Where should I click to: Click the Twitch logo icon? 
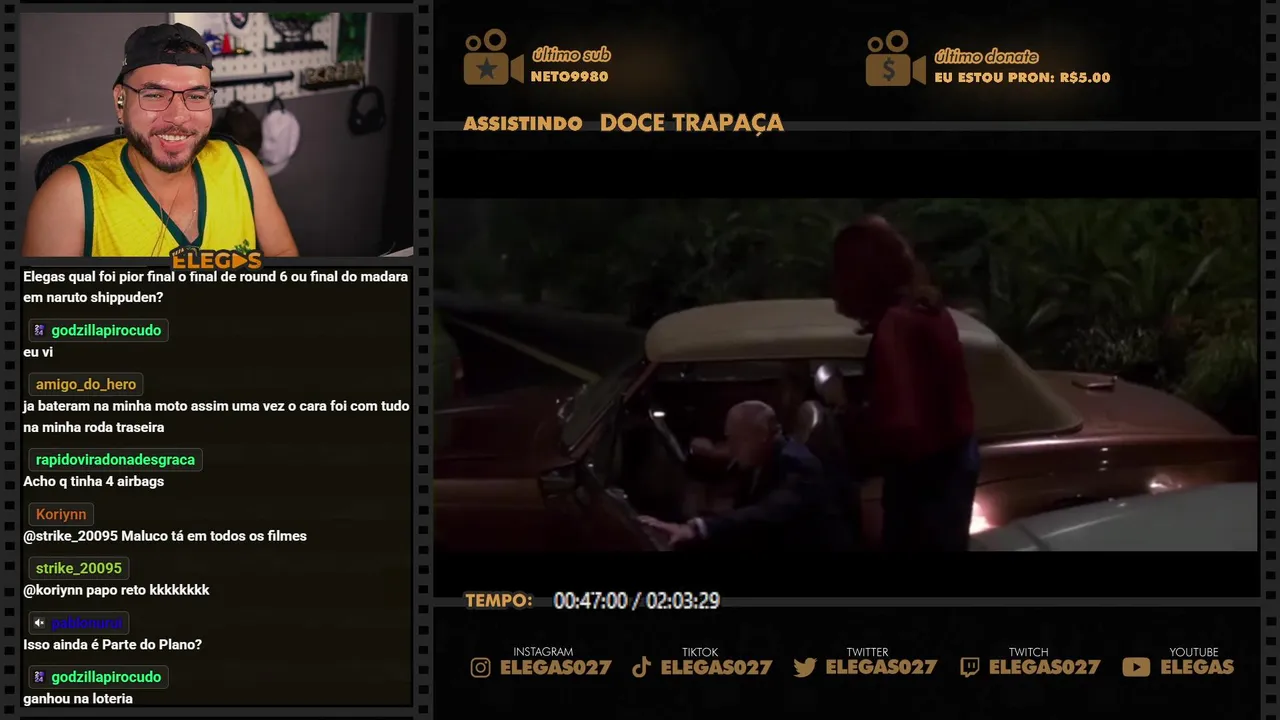pyautogui.click(x=970, y=668)
